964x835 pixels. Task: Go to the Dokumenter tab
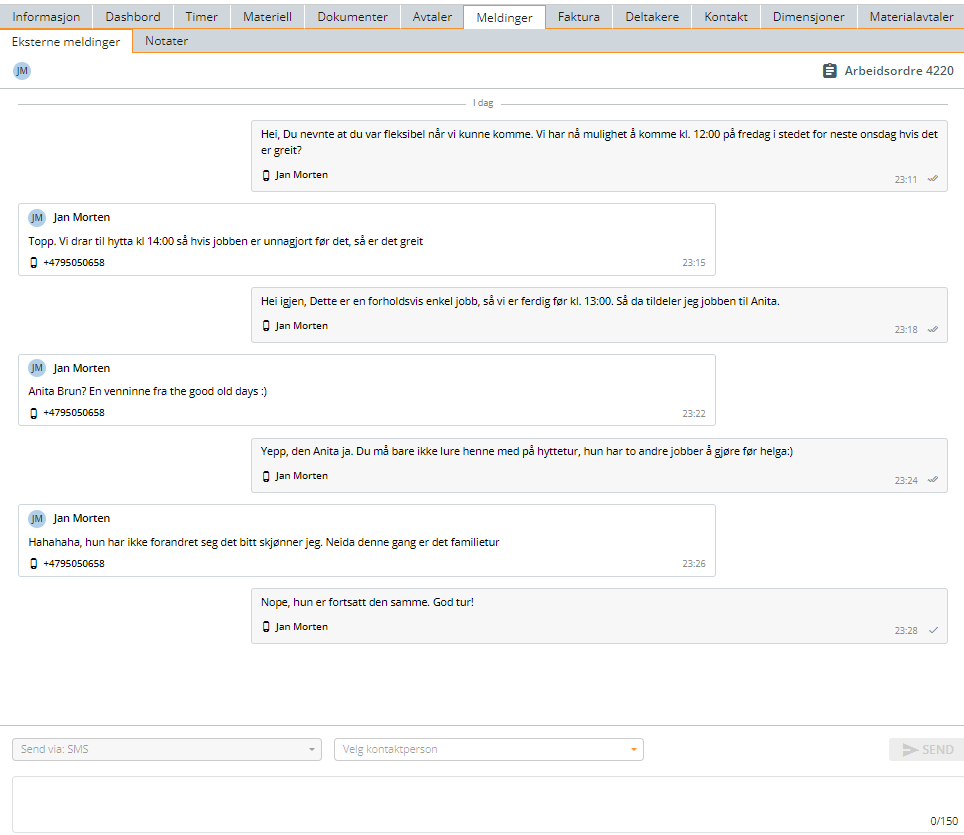[x=352, y=17]
